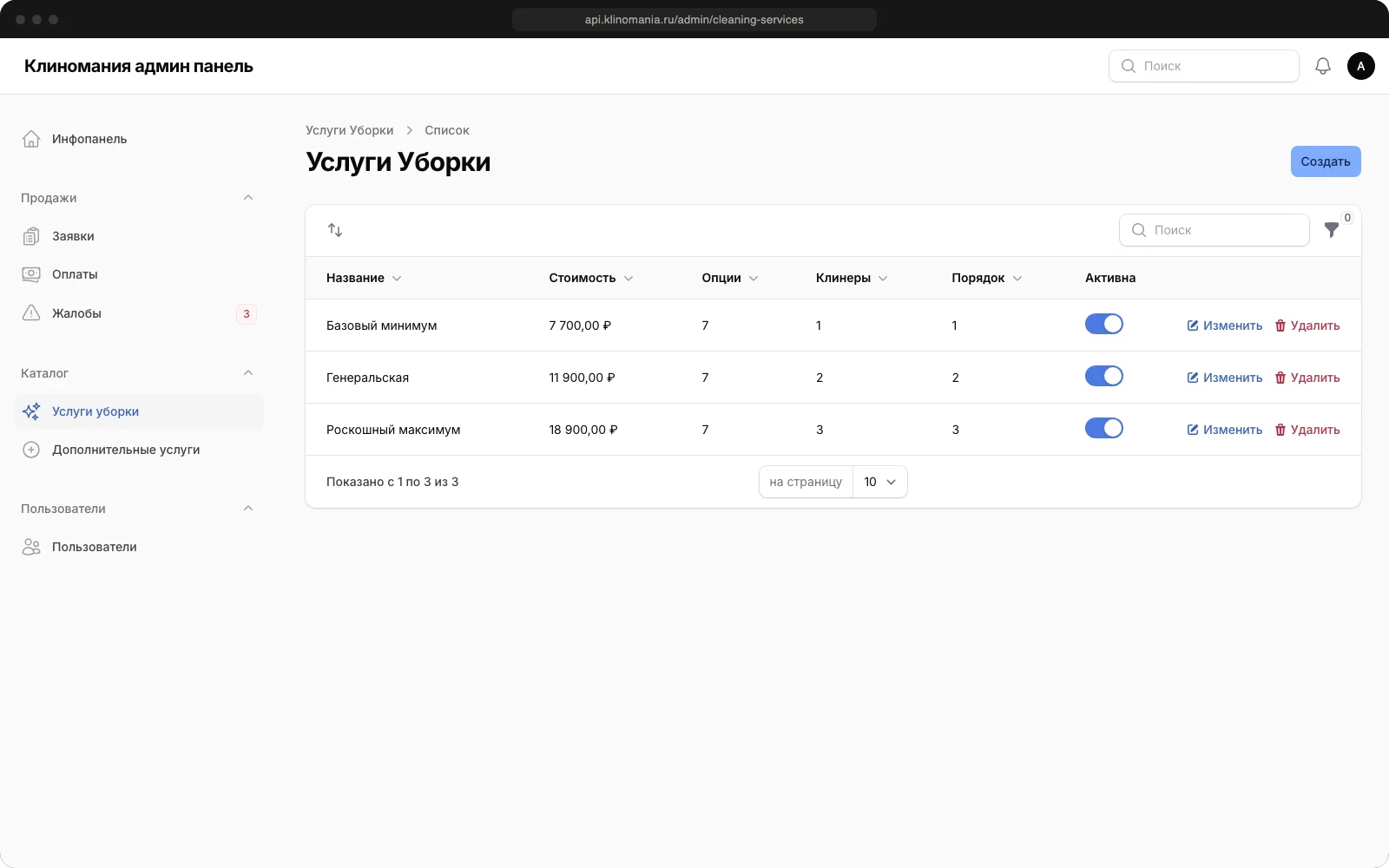Open user avatar menu labeled A
The width and height of the screenshot is (1389, 868).
tap(1361, 66)
